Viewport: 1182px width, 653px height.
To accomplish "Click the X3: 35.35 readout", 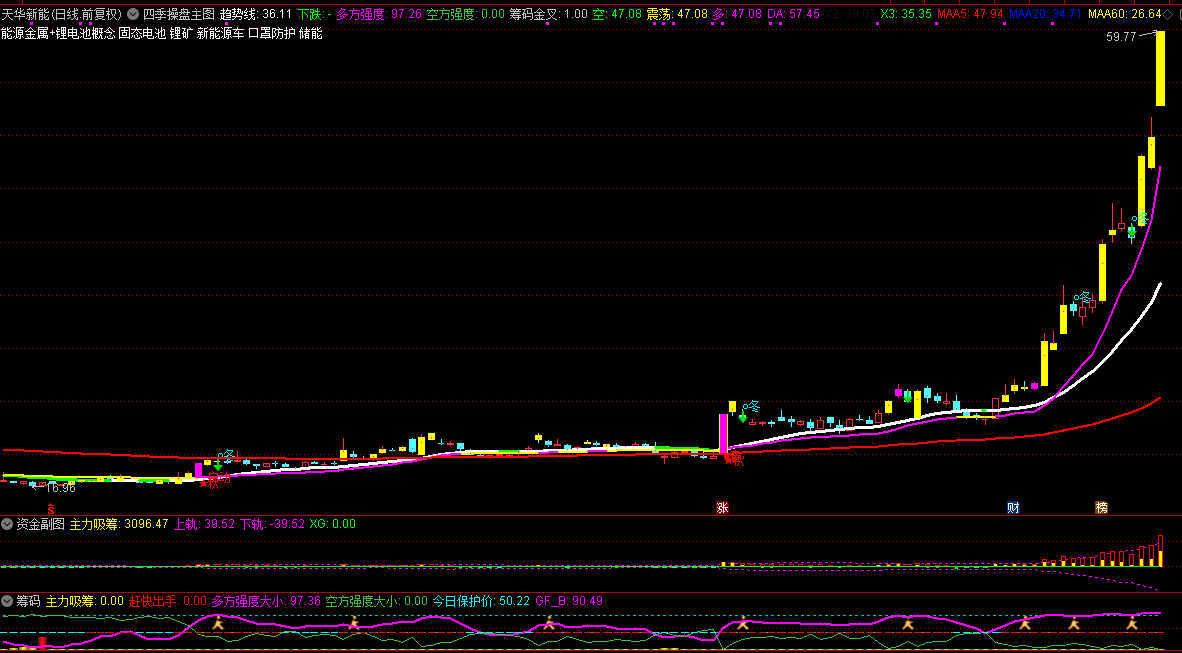I will click(906, 14).
